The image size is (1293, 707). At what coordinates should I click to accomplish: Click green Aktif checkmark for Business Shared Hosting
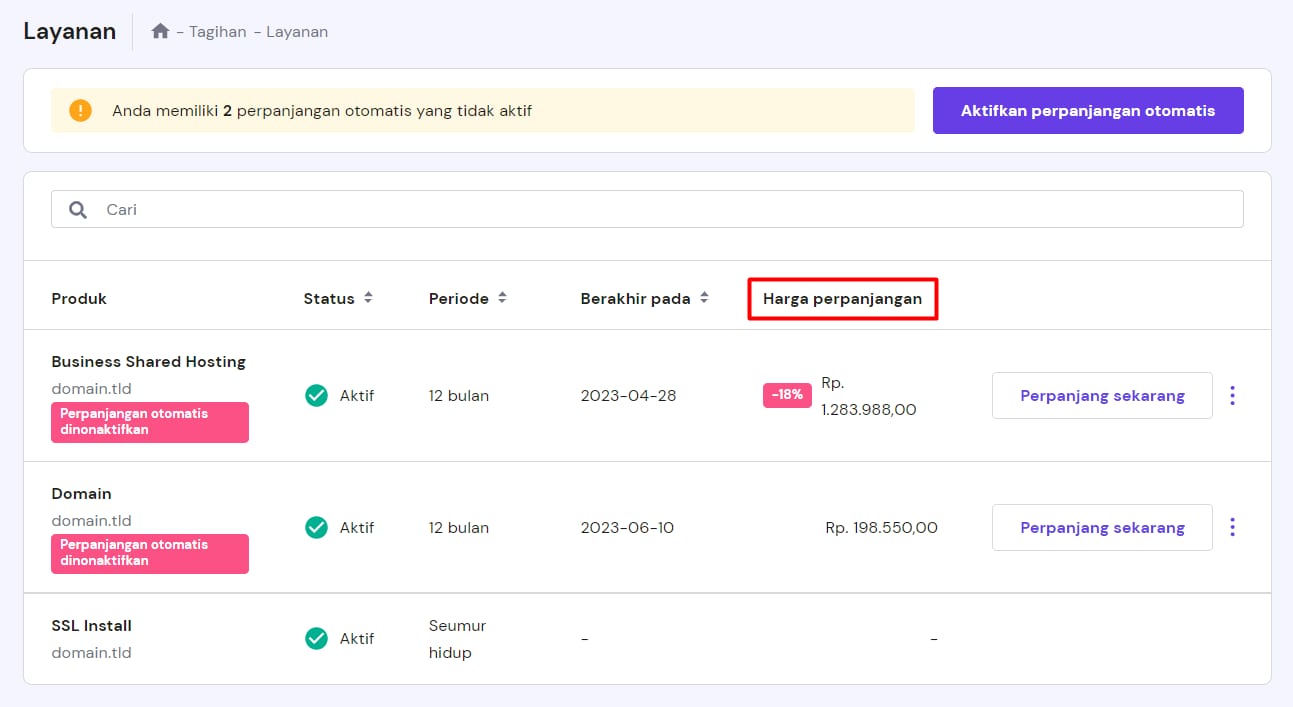coord(316,396)
